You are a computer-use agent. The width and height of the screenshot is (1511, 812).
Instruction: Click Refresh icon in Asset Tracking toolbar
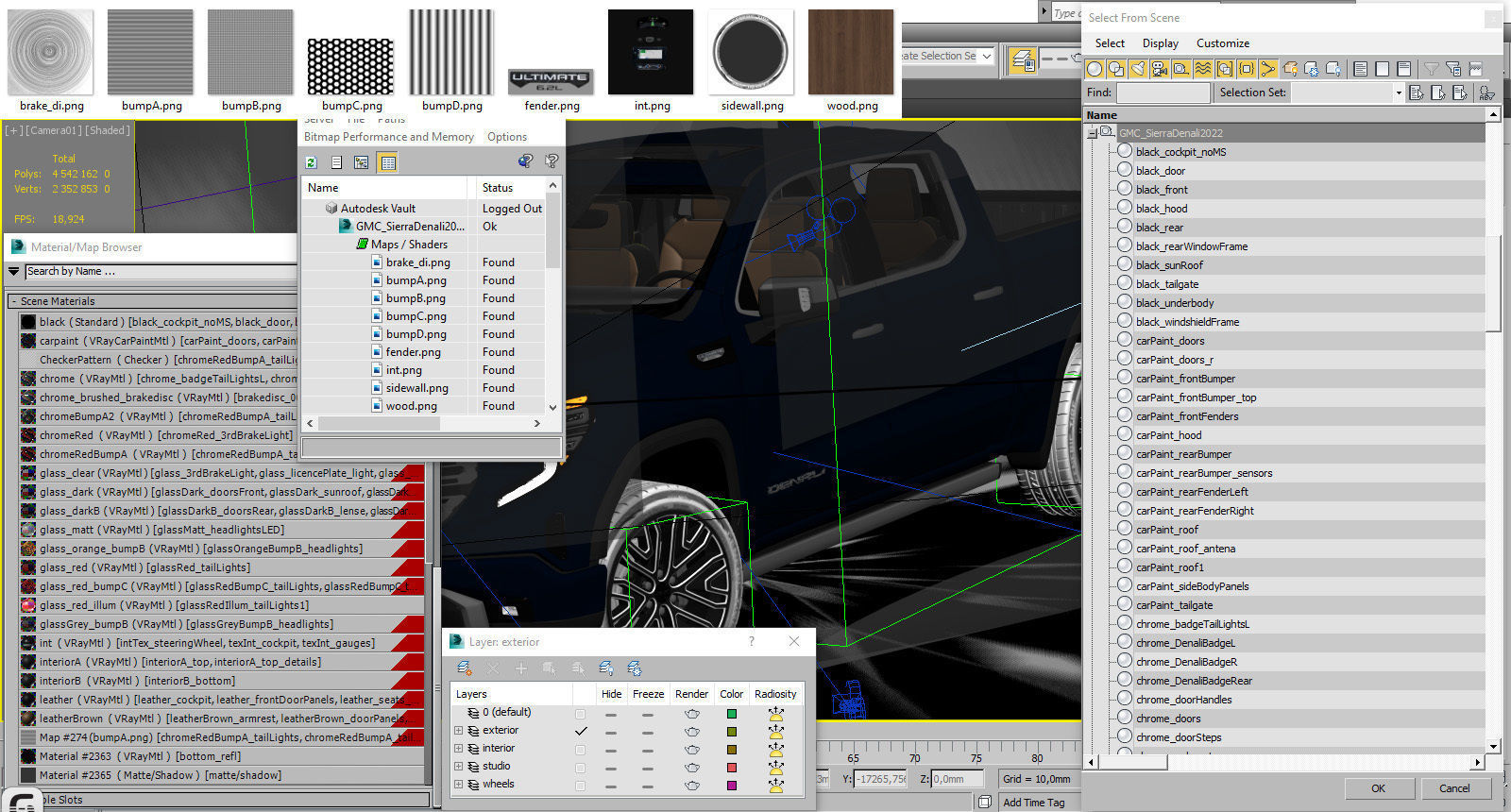tap(311, 162)
